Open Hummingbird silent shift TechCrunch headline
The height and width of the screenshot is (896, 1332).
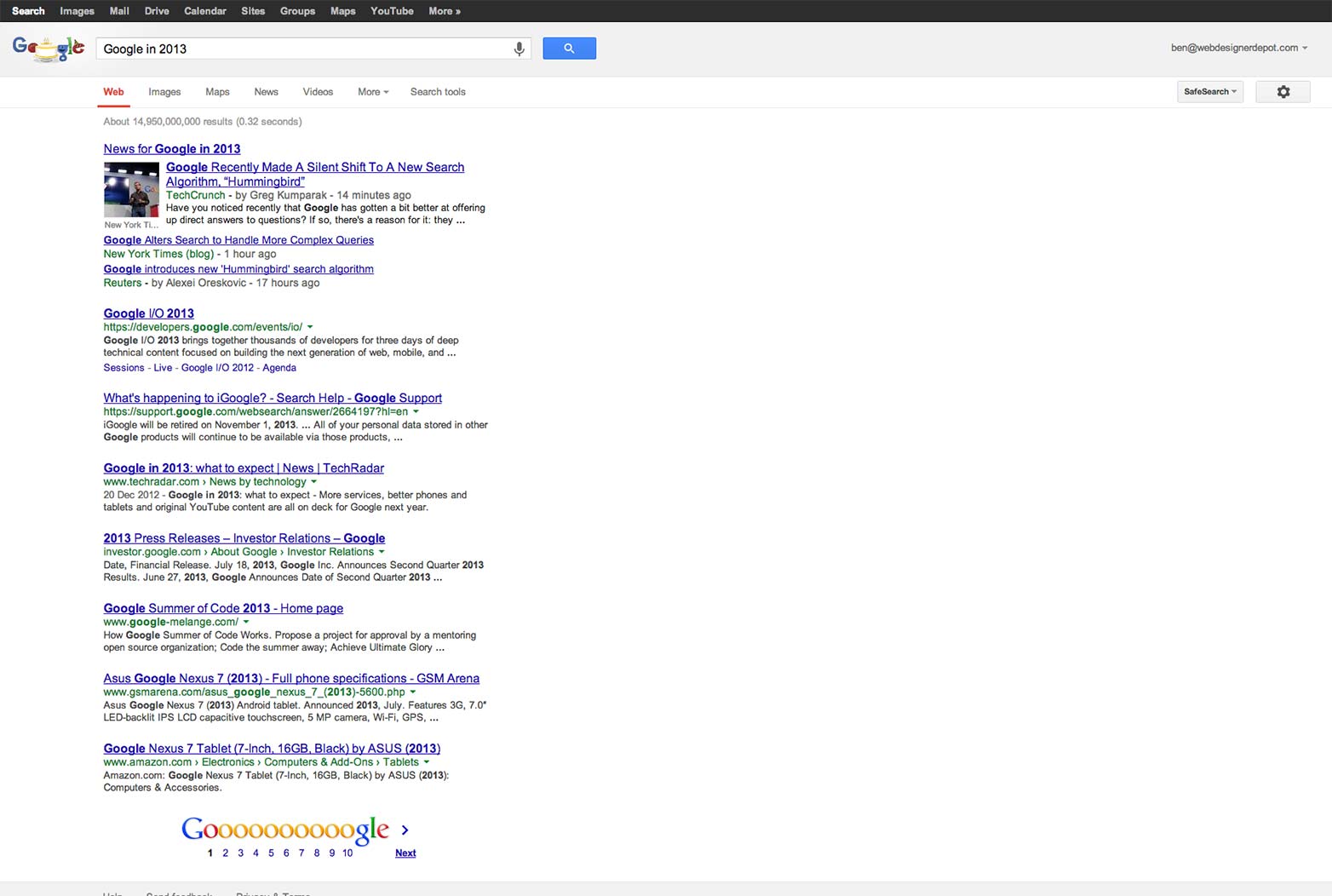[315, 174]
